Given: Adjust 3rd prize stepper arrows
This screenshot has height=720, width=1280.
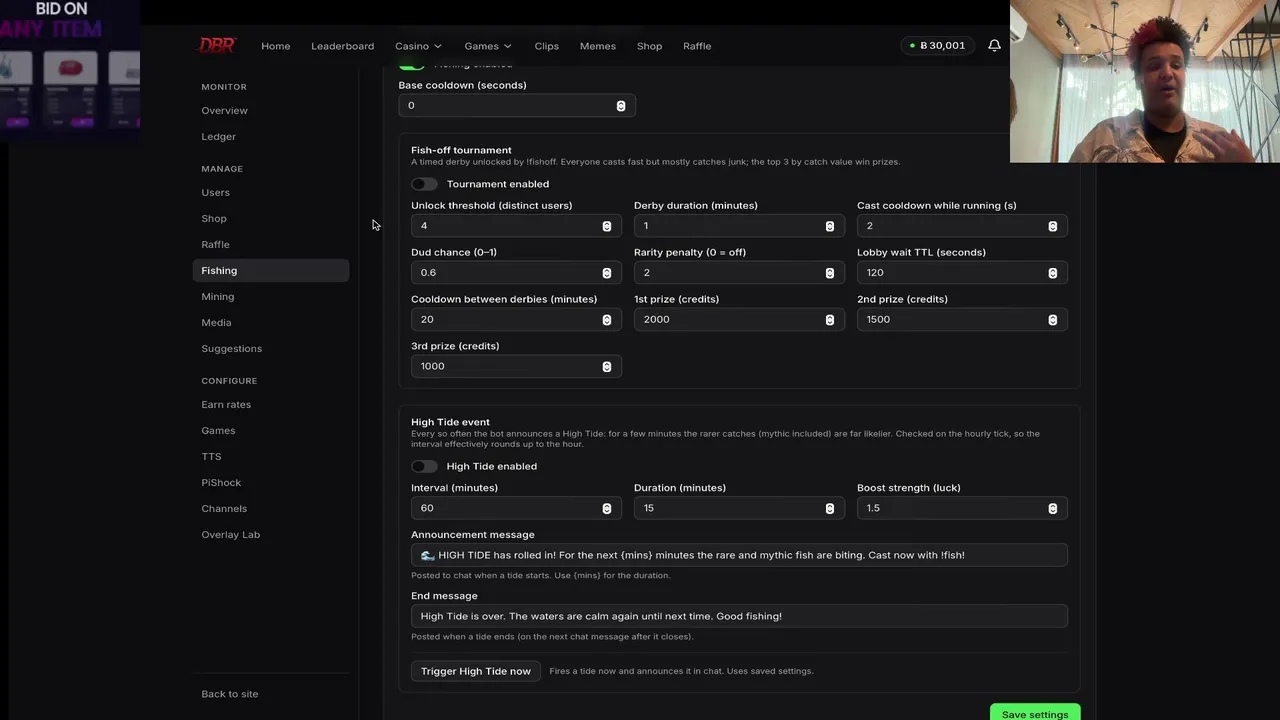Looking at the screenshot, I should [x=607, y=366].
